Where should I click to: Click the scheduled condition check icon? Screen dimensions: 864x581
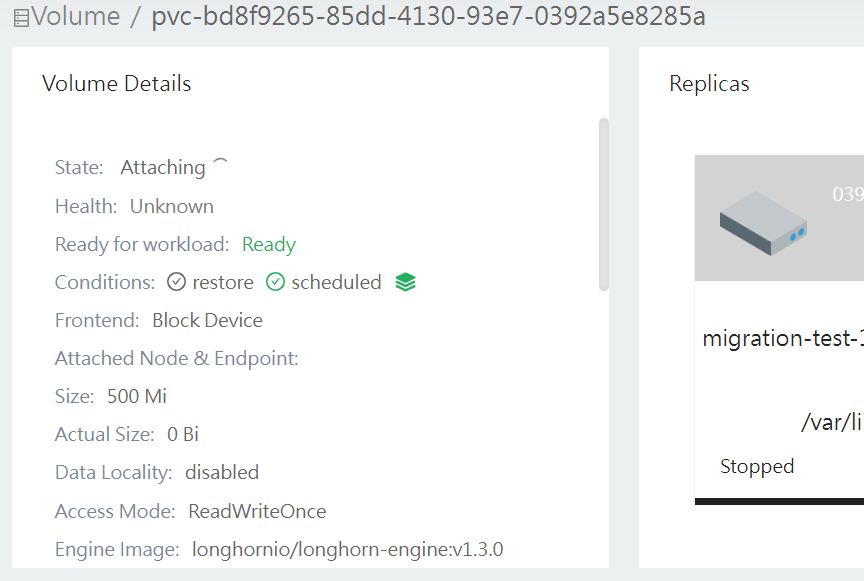(274, 281)
